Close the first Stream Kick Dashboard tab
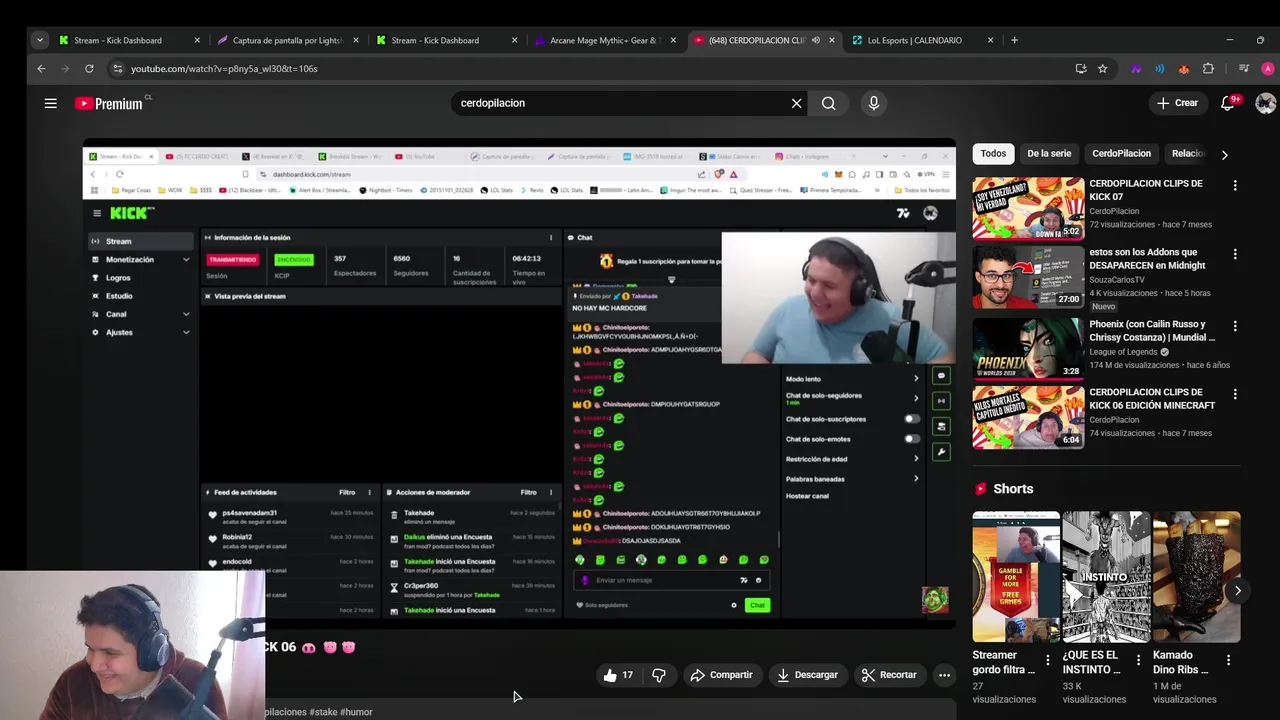Viewport: 1280px width, 720px height. (x=197, y=40)
